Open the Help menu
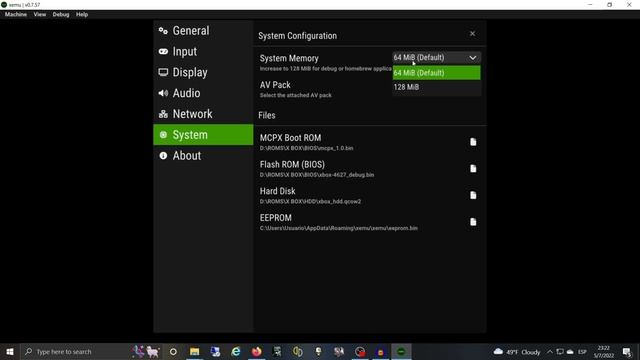 pyautogui.click(x=82, y=14)
